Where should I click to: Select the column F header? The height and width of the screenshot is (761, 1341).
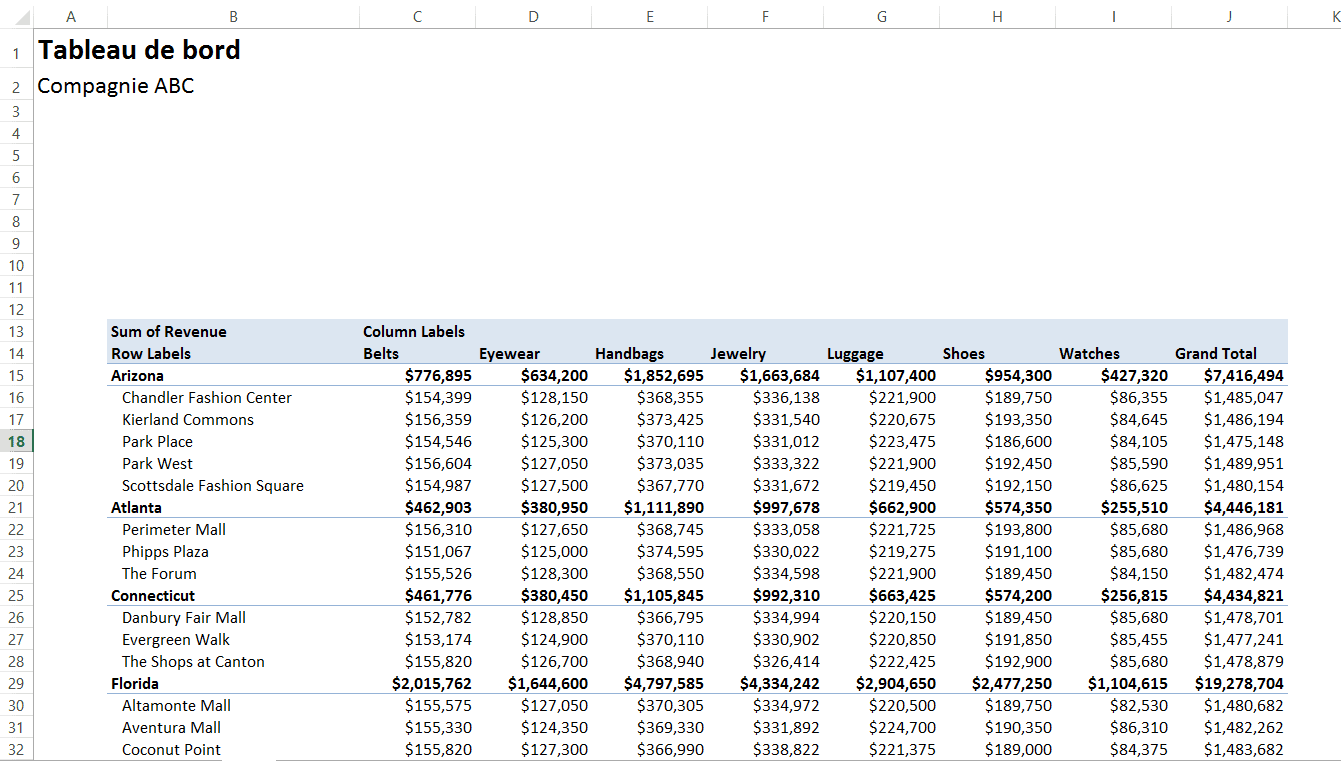[x=765, y=16]
